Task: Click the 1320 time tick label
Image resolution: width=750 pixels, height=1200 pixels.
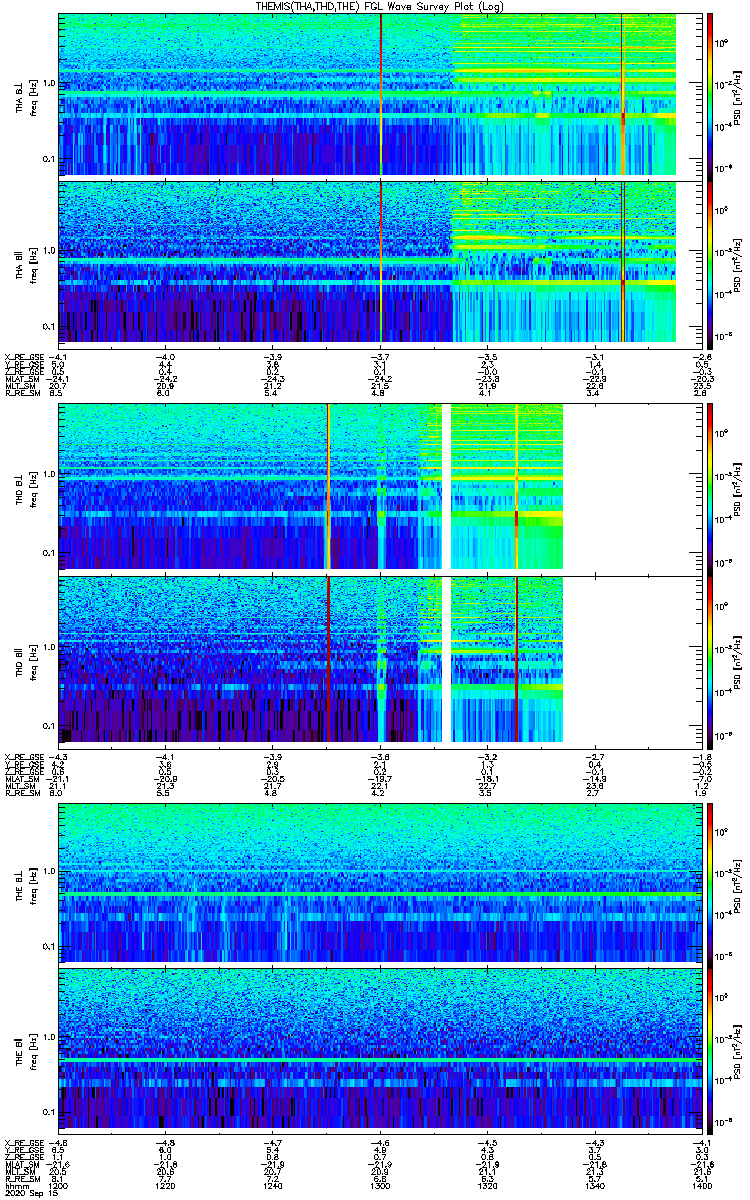Action: pos(487,1187)
